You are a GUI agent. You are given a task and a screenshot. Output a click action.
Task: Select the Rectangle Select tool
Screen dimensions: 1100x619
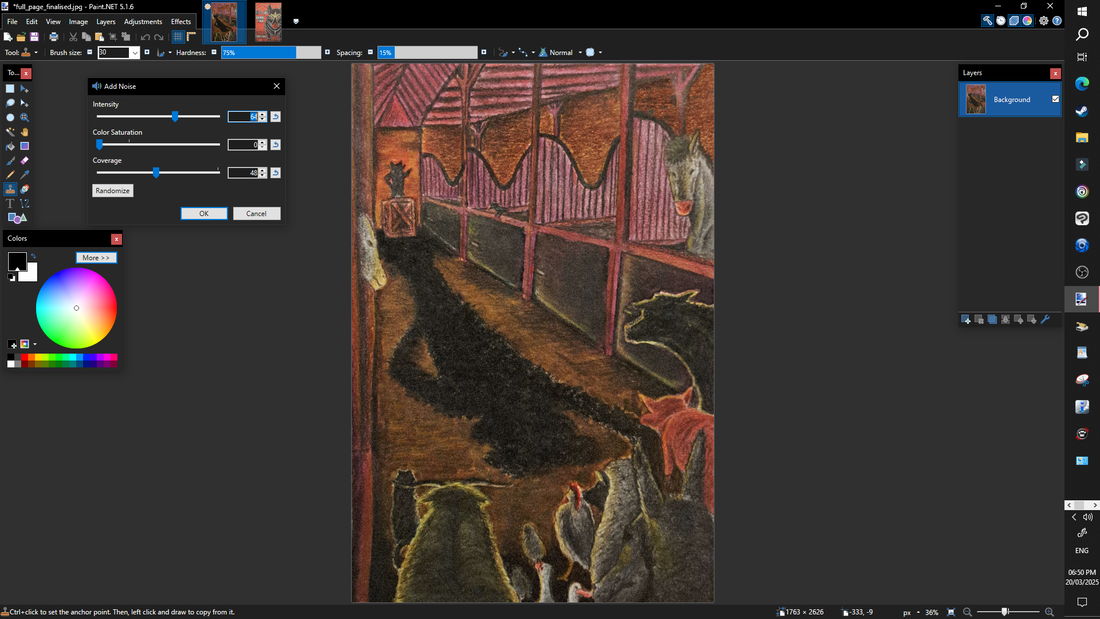[10, 88]
